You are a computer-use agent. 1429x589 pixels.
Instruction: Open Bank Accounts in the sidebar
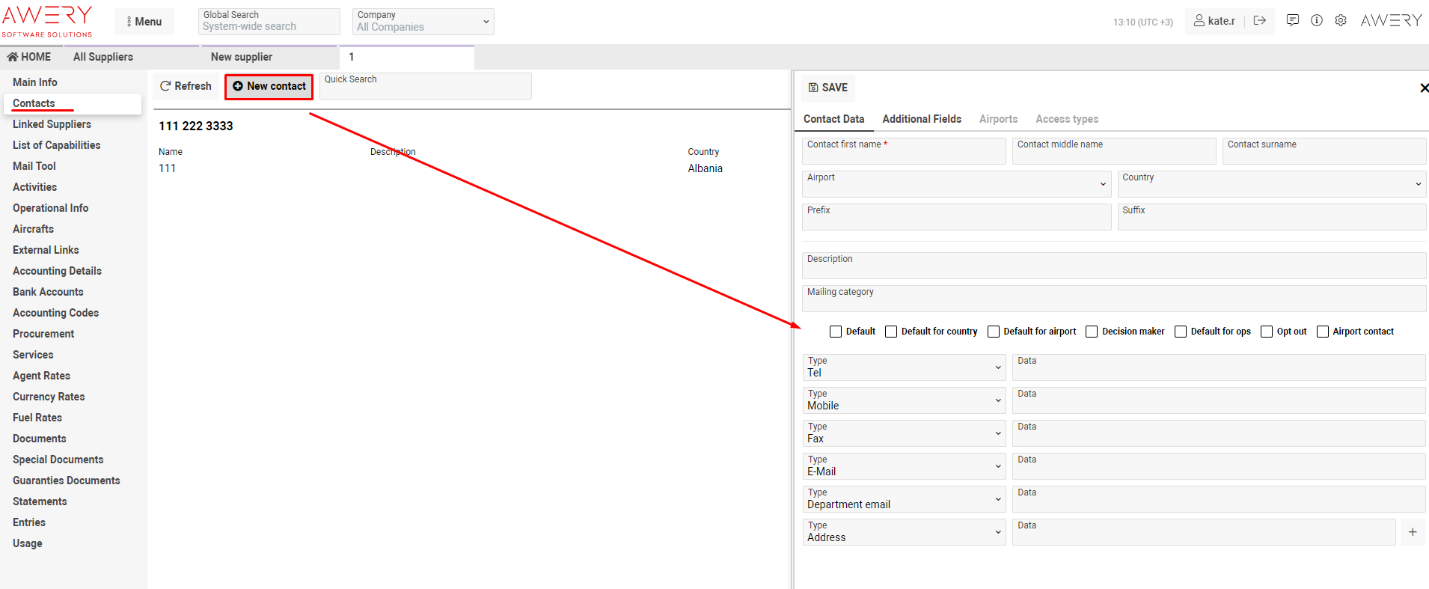tap(48, 292)
